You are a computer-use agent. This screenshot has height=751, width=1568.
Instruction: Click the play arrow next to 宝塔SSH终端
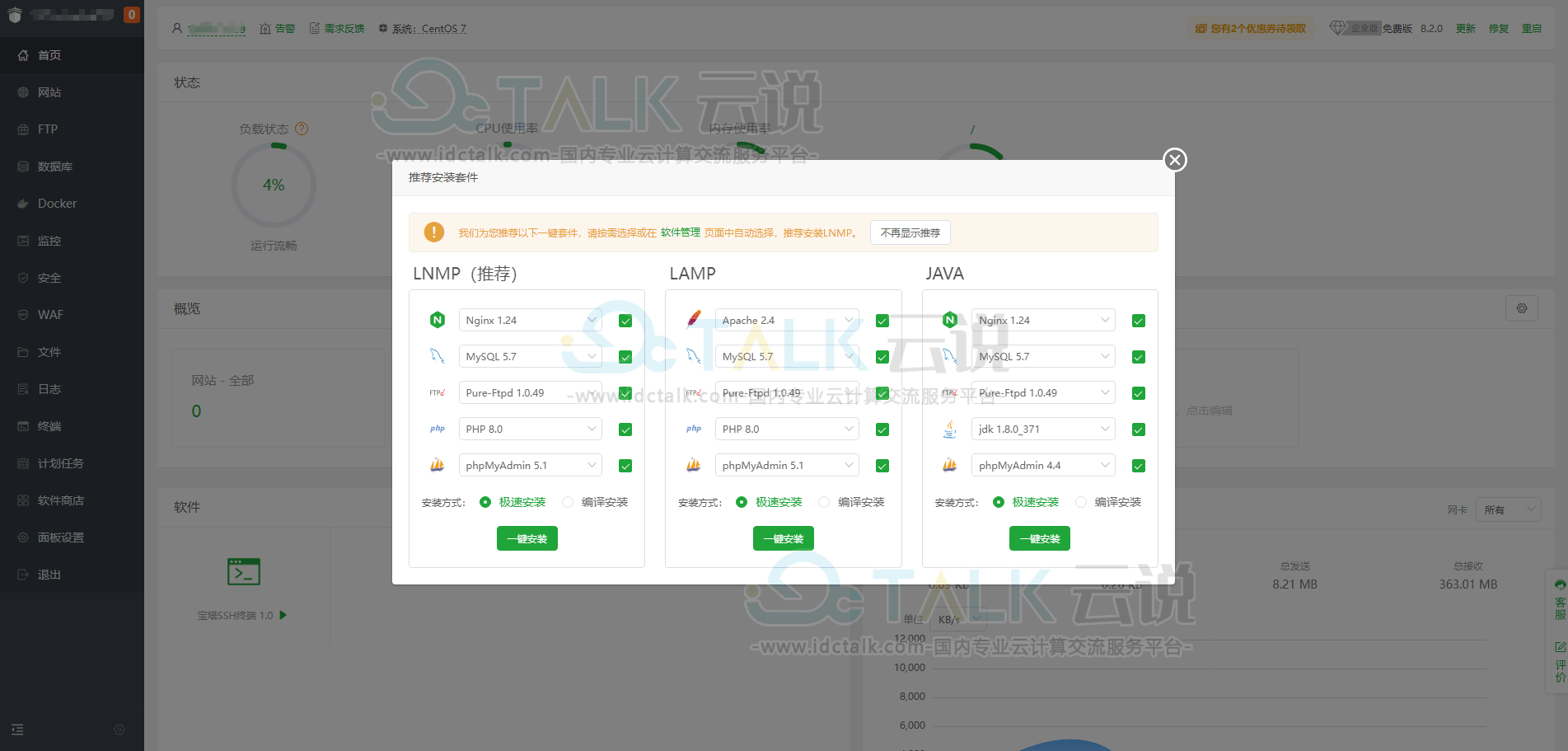pos(283,615)
